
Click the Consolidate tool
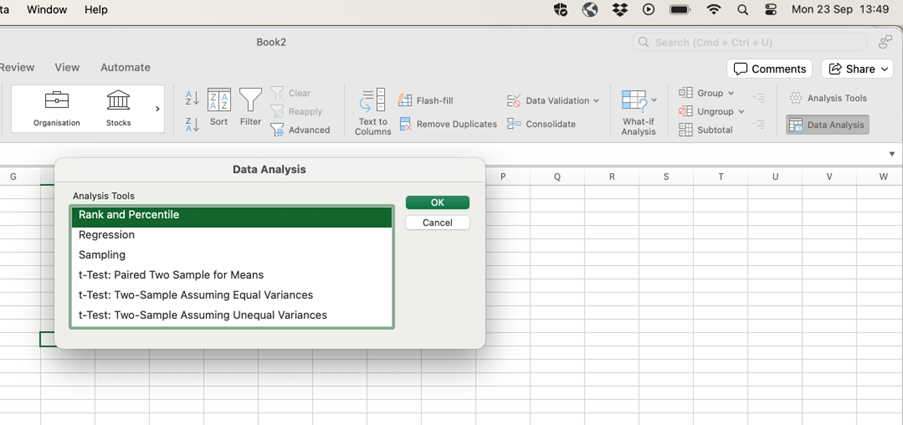point(541,124)
